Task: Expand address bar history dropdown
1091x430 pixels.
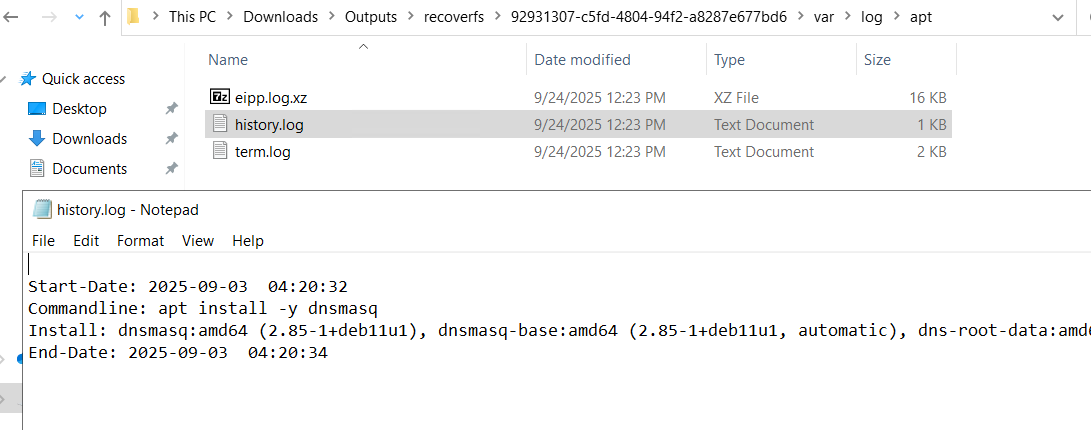Action: pyautogui.click(x=1059, y=17)
